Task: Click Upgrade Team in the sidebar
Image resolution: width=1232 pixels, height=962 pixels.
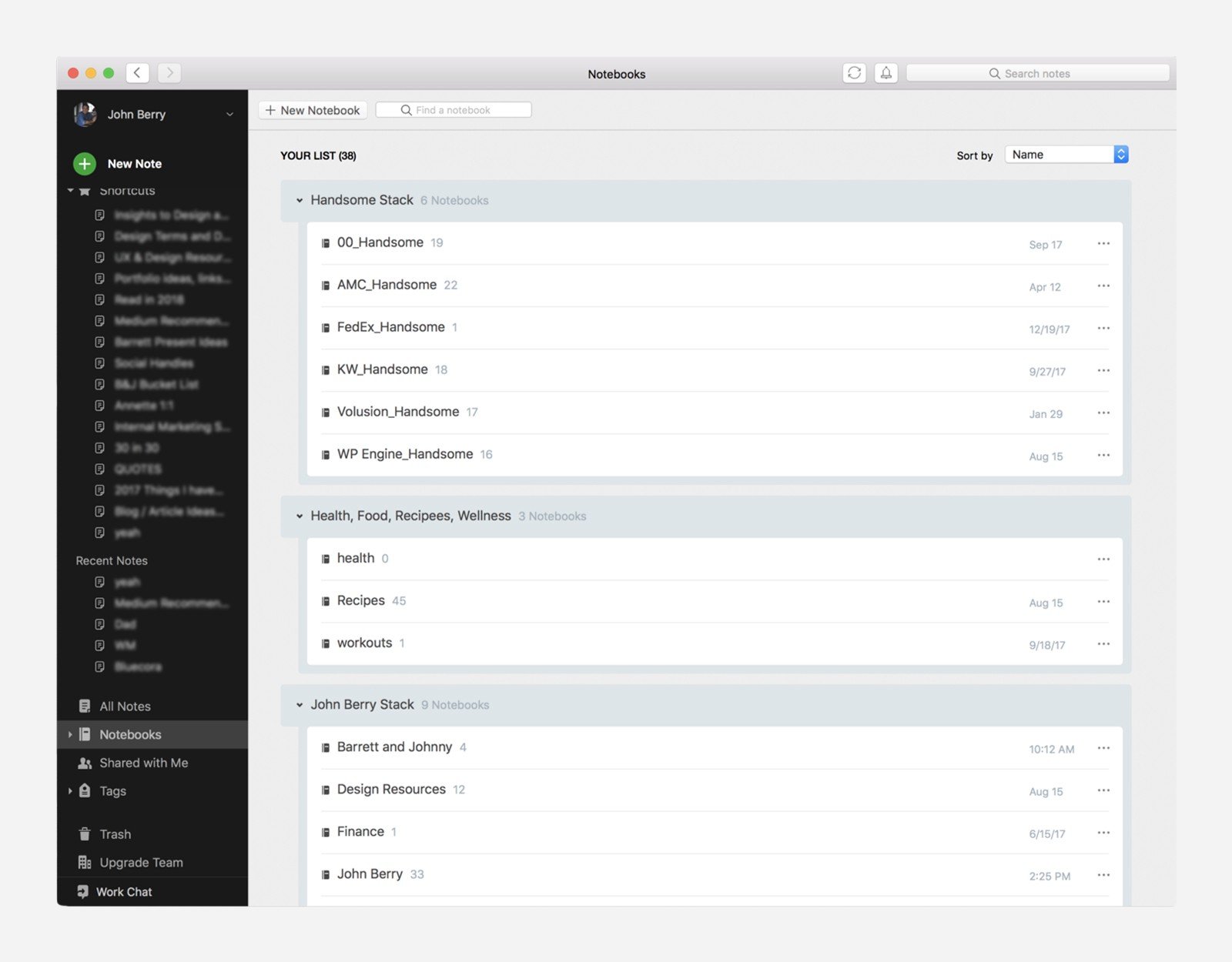Action: 141,863
